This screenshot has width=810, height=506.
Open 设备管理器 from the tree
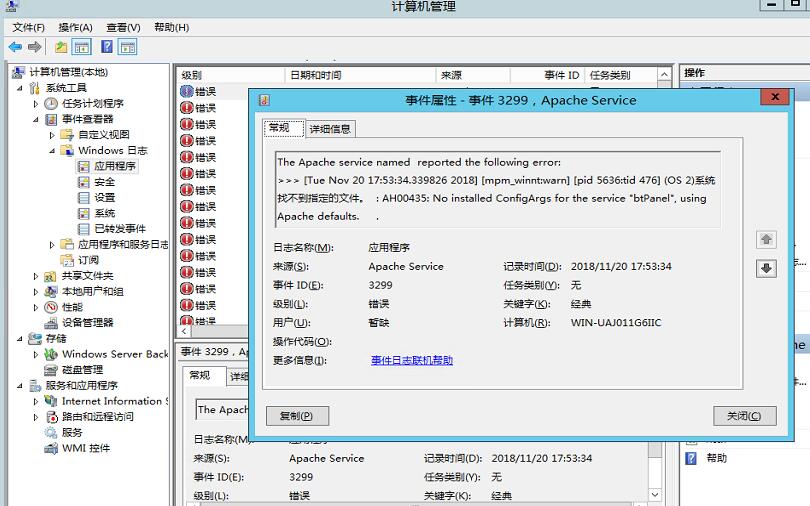(88, 323)
